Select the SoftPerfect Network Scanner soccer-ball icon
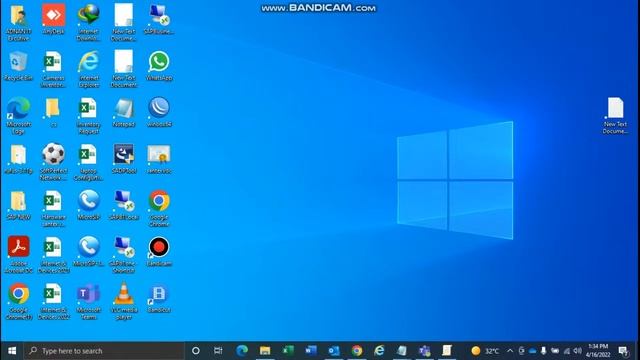640x360 pixels. 53,162
